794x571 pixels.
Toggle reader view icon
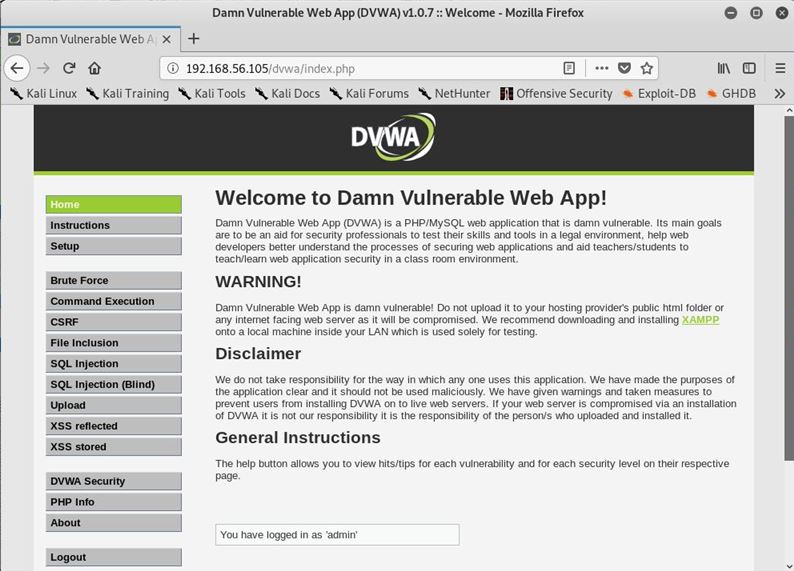(x=569, y=68)
